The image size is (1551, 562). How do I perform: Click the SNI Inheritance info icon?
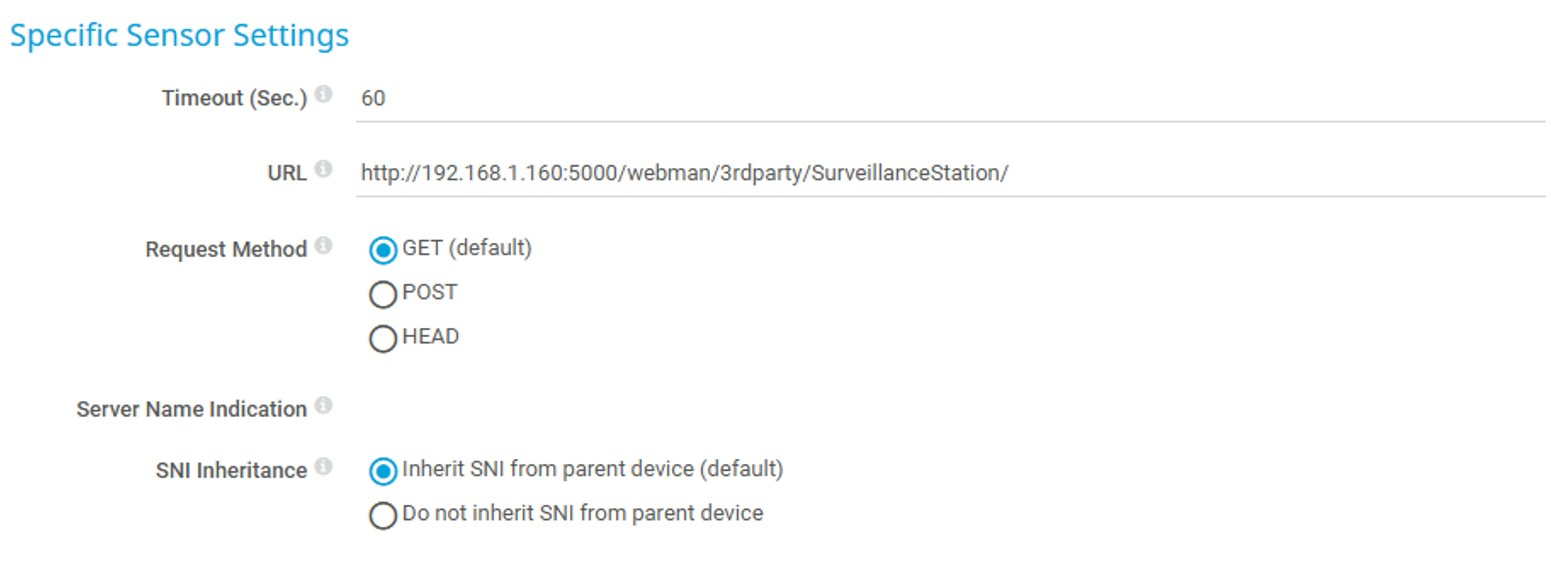[323, 467]
